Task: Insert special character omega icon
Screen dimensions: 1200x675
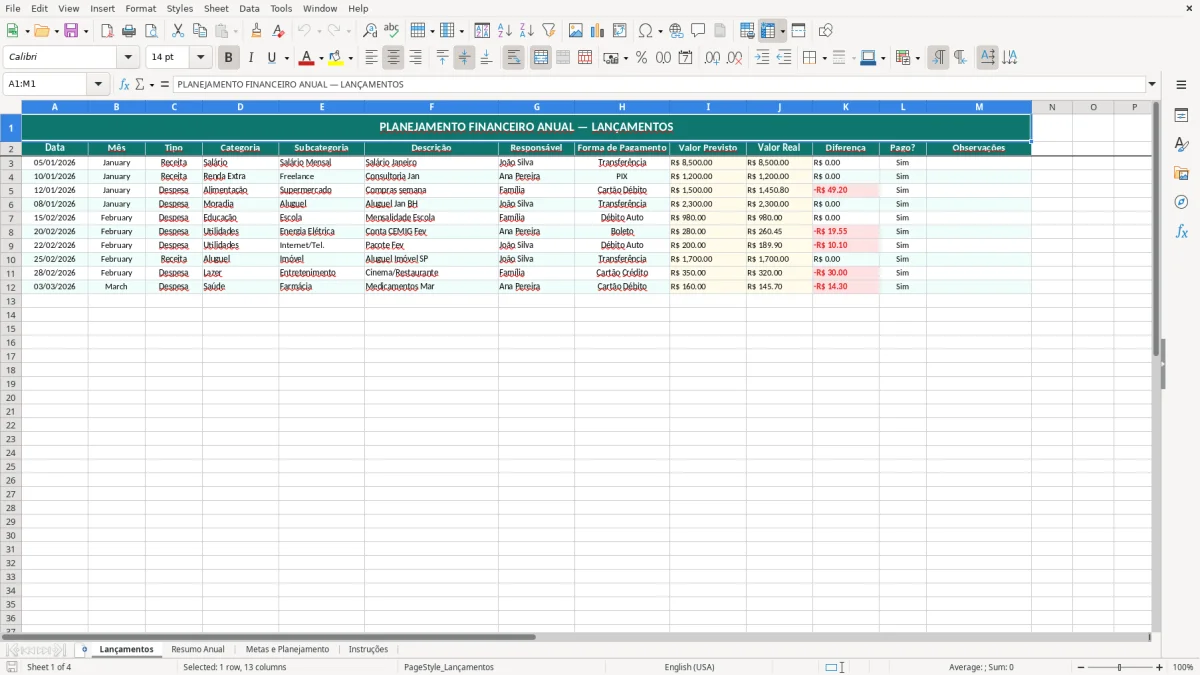Action: (x=646, y=31)
